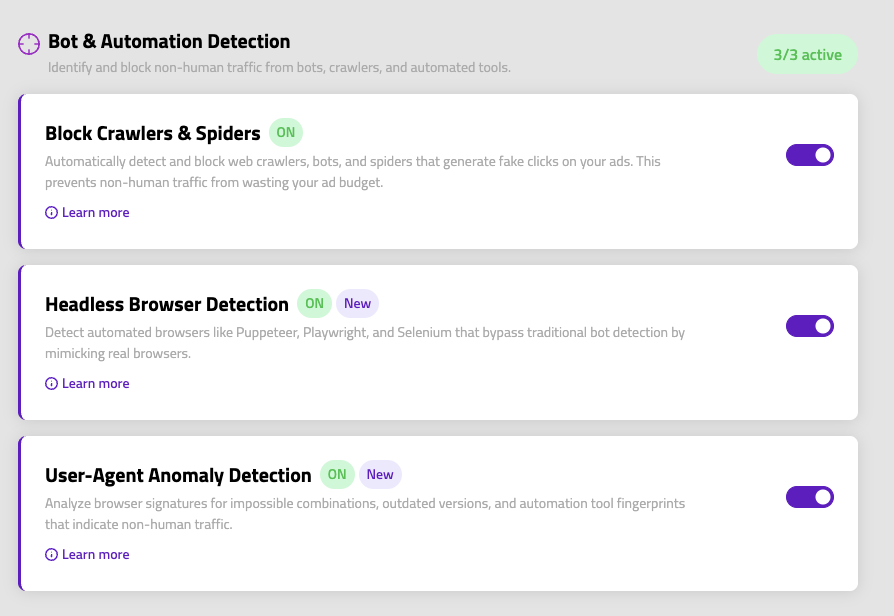The width and height of the screenshot is (894, 616).
Task: Click Learn more in User-Agent Anomaly Detection card
Action: coord(96,554)
